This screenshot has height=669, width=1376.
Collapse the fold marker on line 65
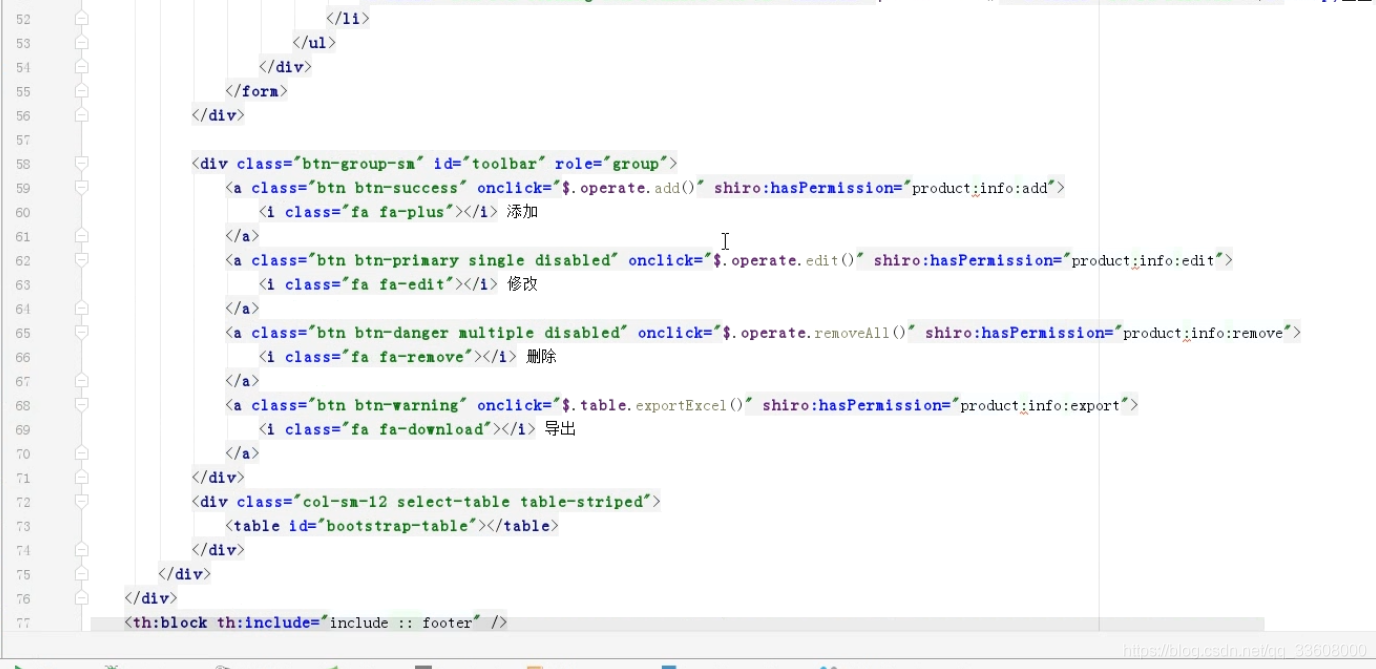[x=82, y=332]
